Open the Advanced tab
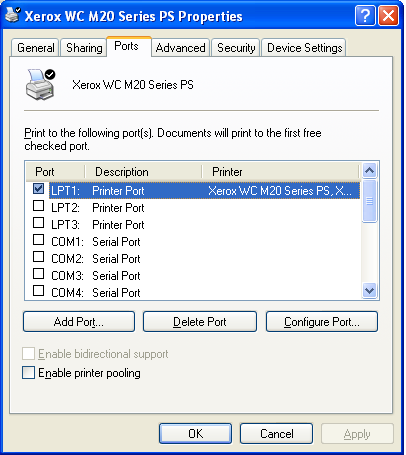406x455 pixels. point(180,48)
